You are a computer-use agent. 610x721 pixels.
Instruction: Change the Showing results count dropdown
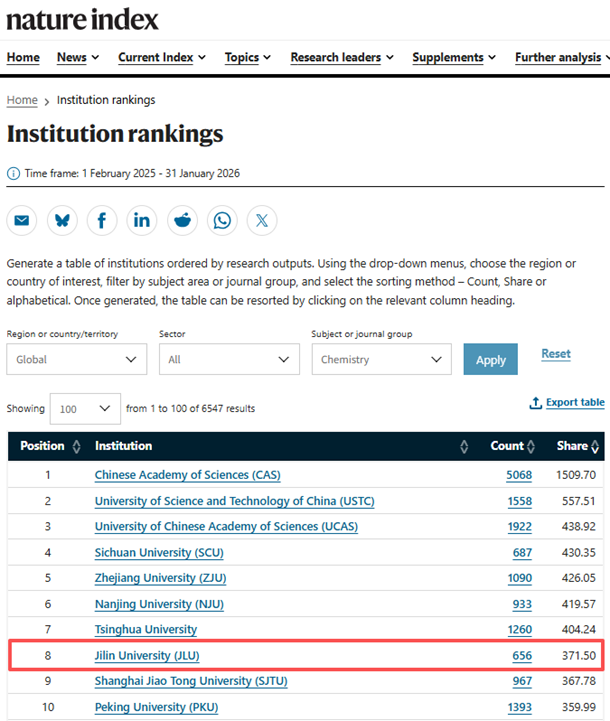(x=85, y=408)
